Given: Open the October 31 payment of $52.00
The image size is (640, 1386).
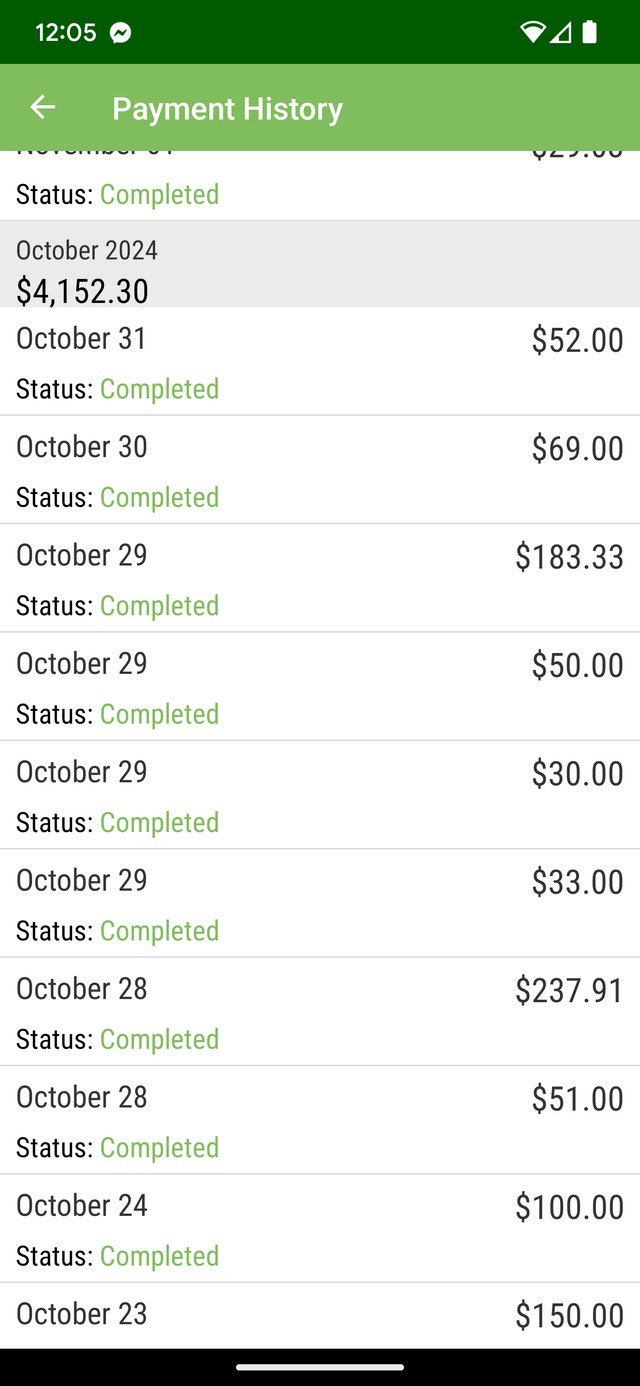Looking at the screenshot, I should point(320,361).
